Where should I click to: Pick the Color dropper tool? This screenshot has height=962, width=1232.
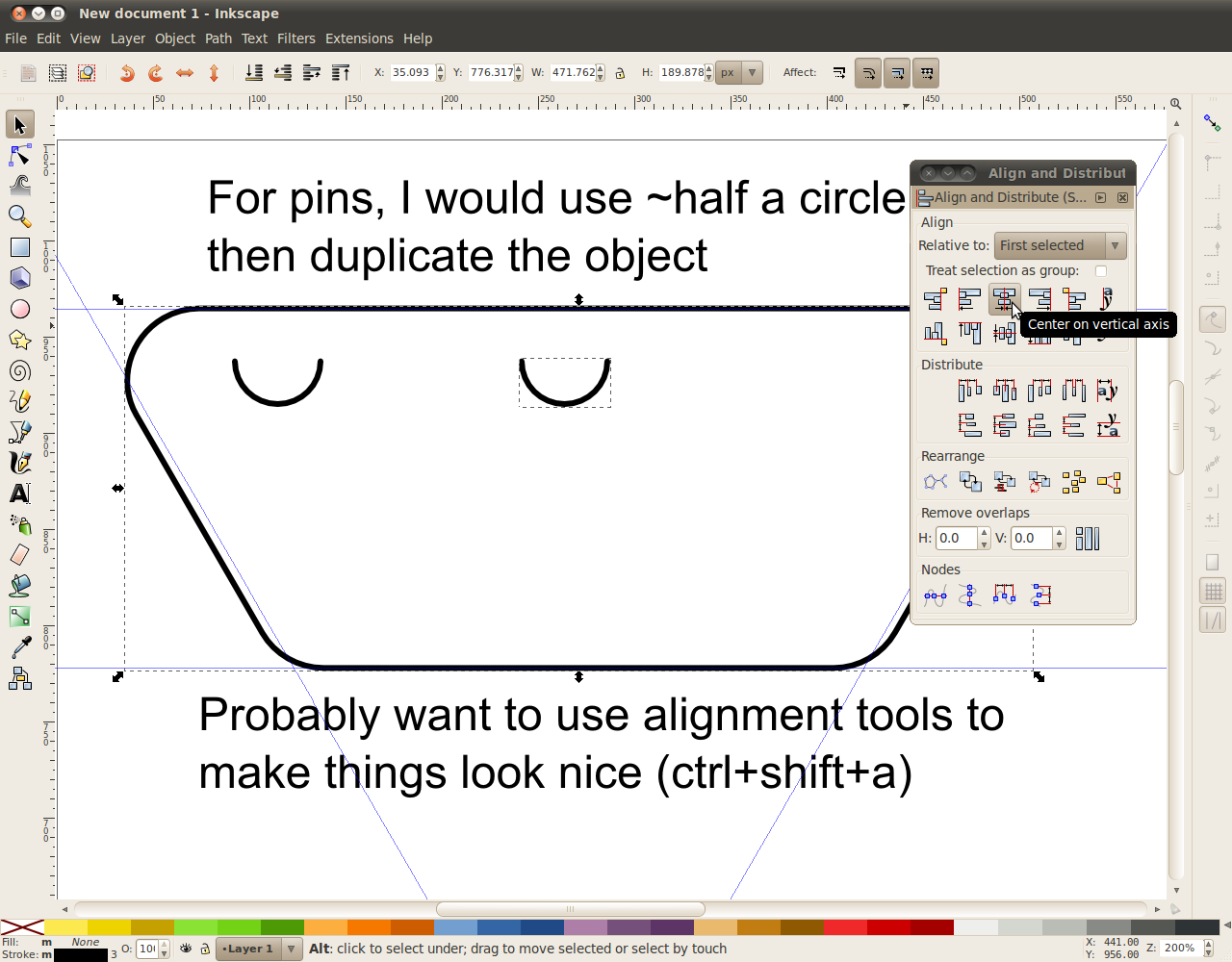pos(19,647)
